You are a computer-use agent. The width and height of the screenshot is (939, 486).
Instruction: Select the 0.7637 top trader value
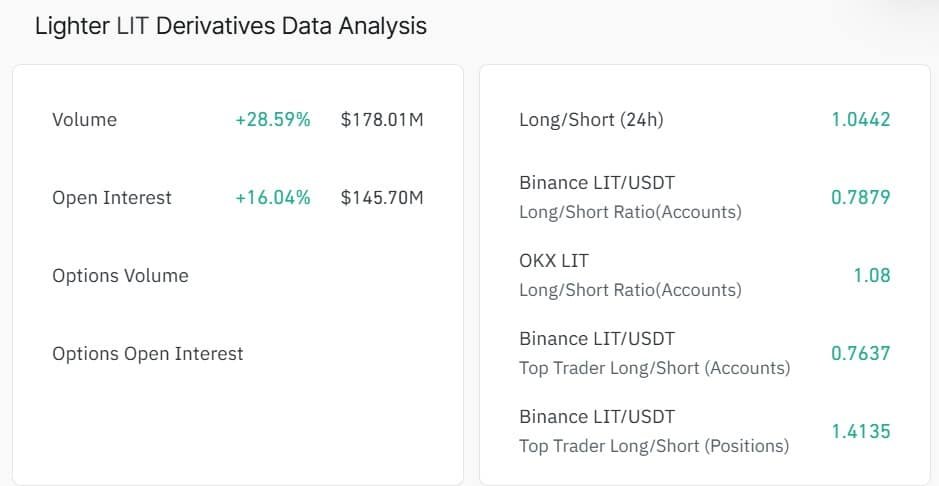860,353
